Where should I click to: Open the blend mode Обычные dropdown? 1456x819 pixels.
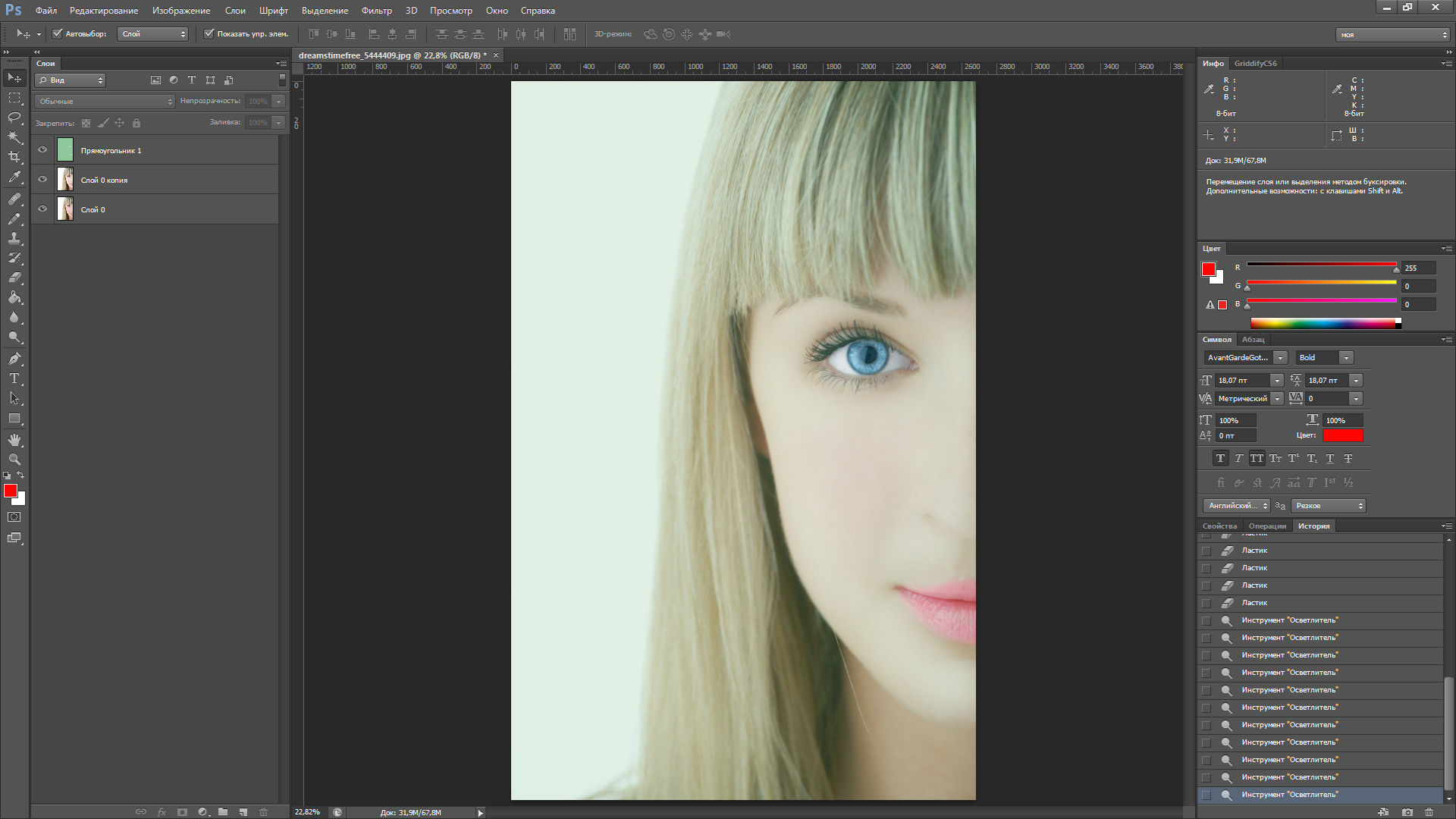tap(105, 101)
